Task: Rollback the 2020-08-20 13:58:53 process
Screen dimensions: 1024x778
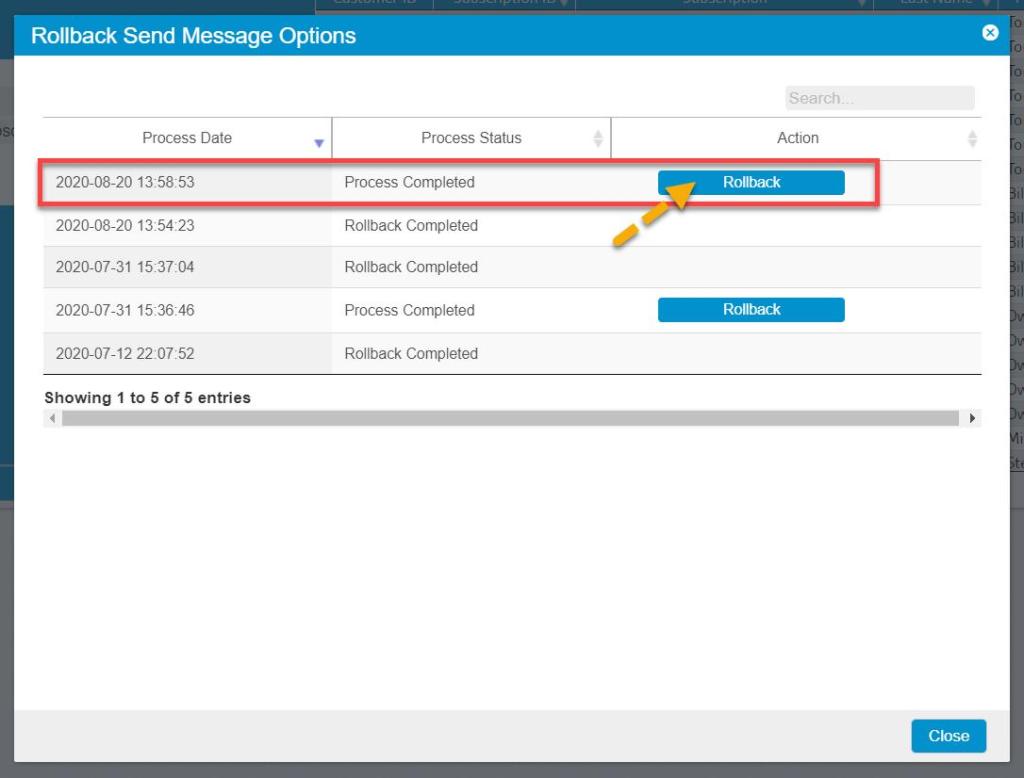Action: tap(751, 182)
